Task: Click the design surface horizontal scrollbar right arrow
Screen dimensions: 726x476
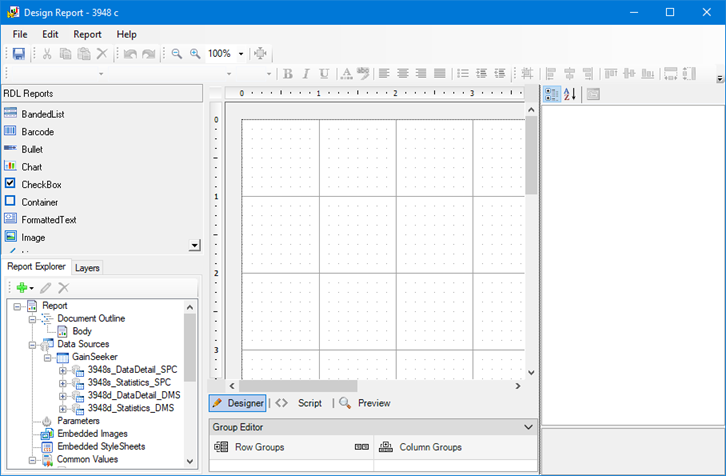Action: pos(517,385)
